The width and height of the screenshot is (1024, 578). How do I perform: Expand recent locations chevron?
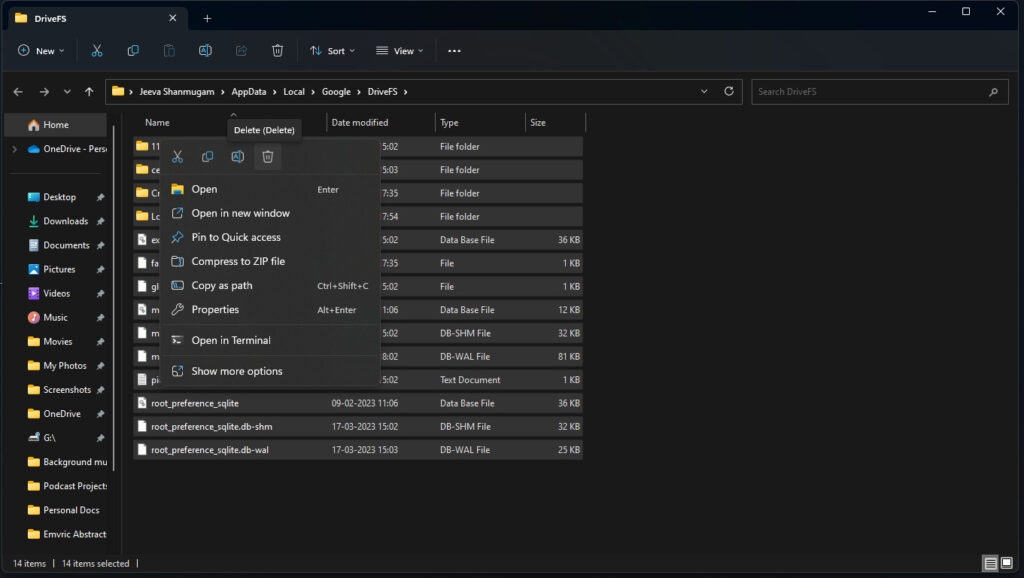67,92
